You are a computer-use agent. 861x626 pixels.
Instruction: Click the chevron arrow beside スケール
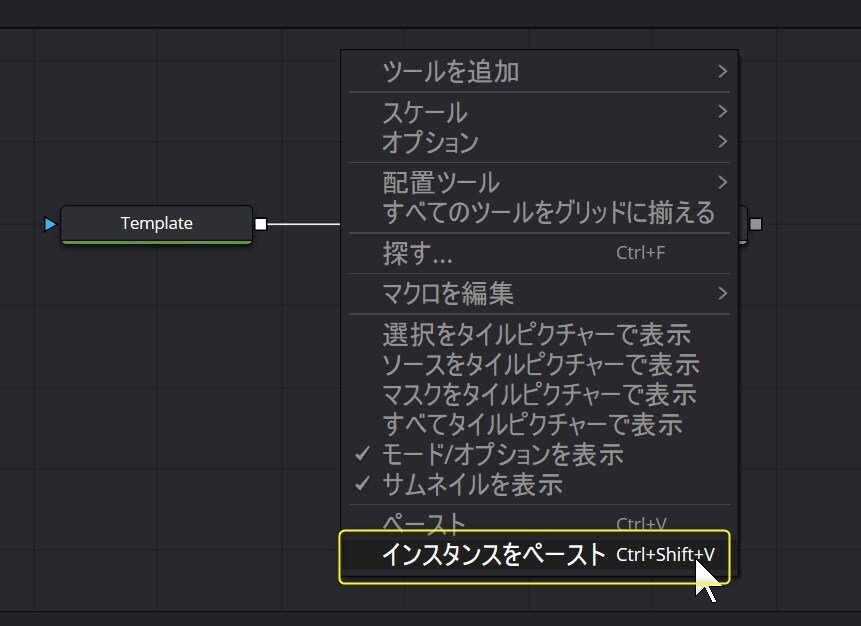coord(723,111)
